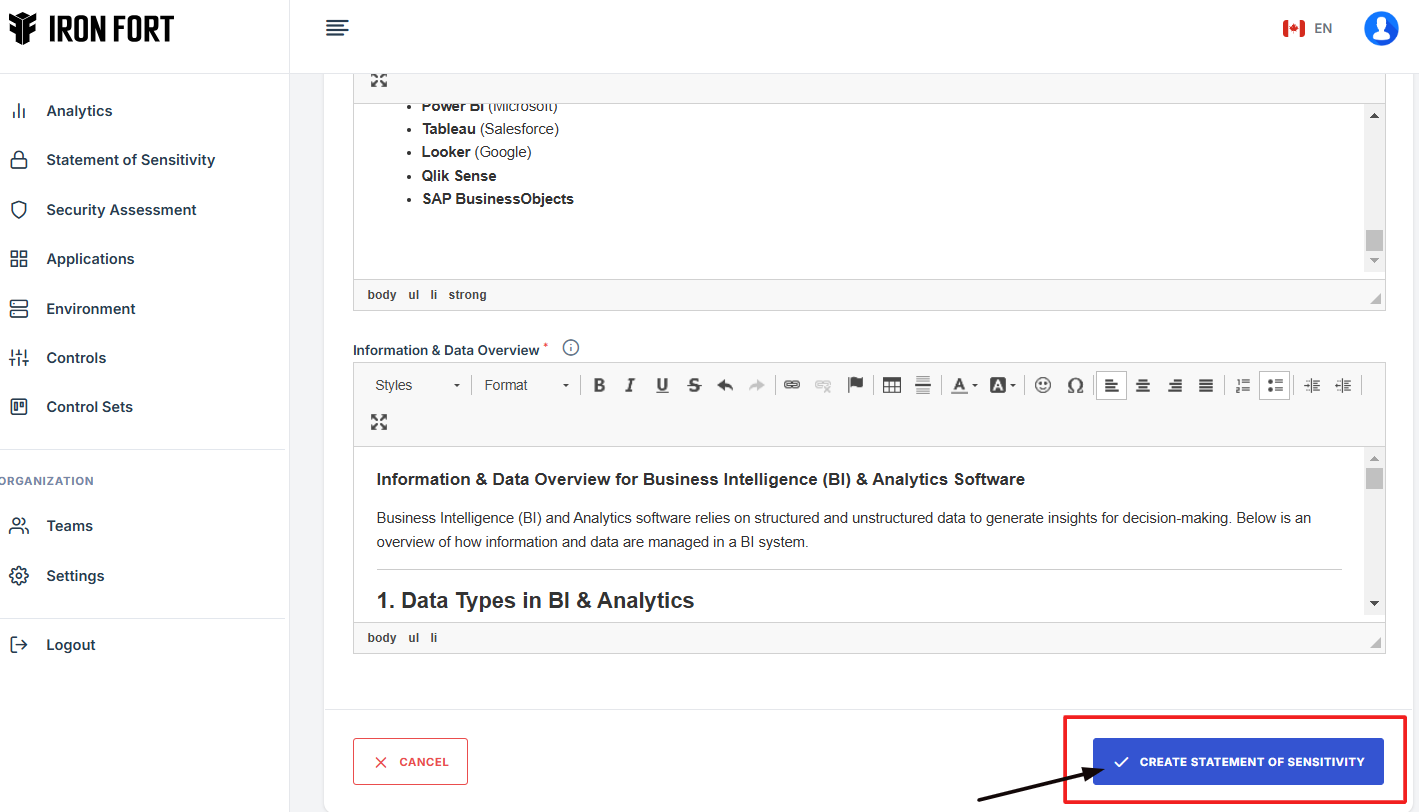
Task: Insert a table using the table icon
Action: [892, 385]
